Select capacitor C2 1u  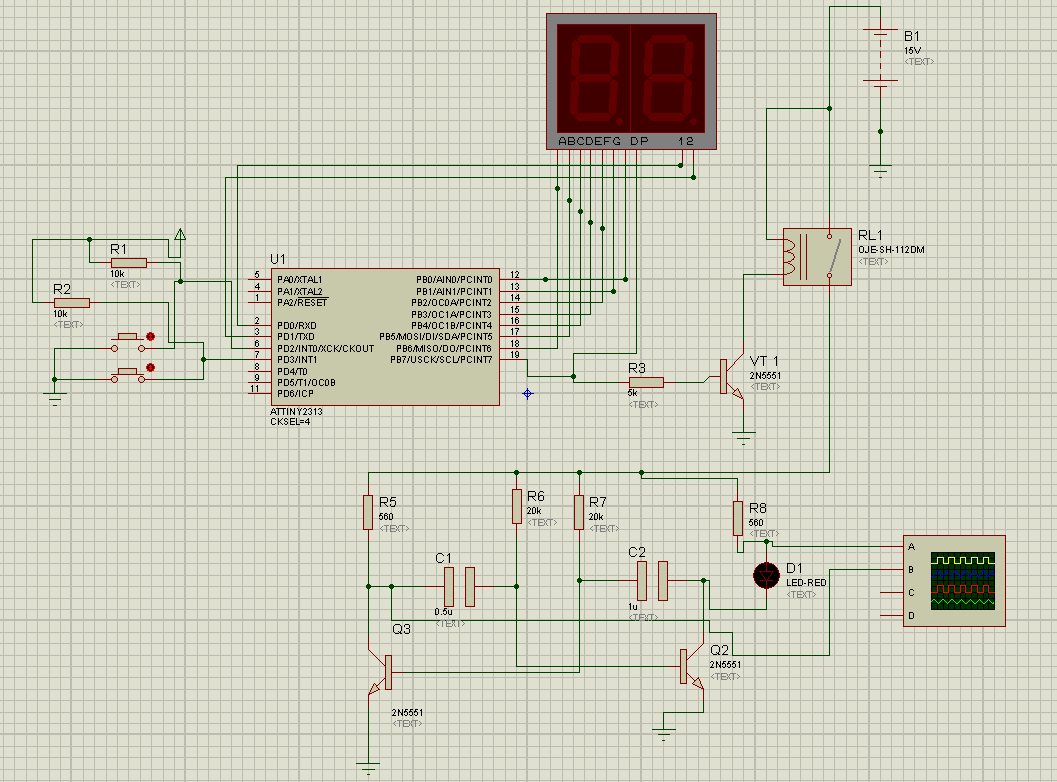coord(651,580)
